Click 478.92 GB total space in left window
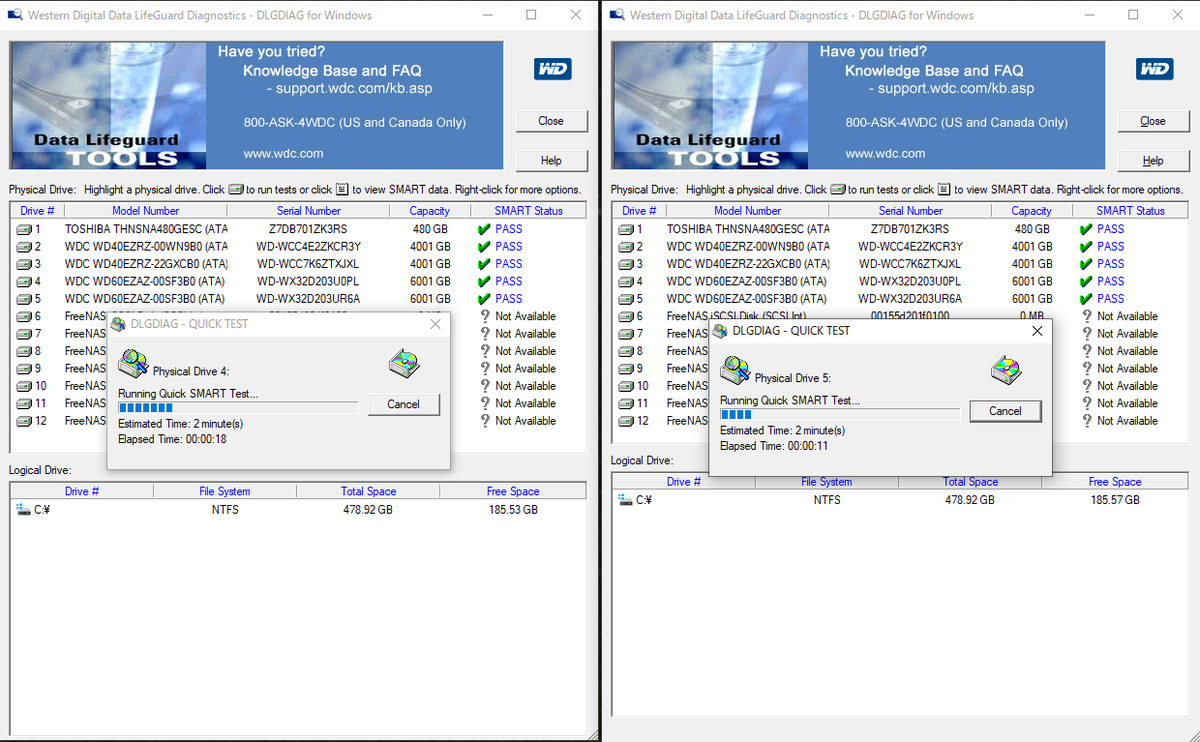The width and height of the screenshot is (1200, 742). [368, 509]
